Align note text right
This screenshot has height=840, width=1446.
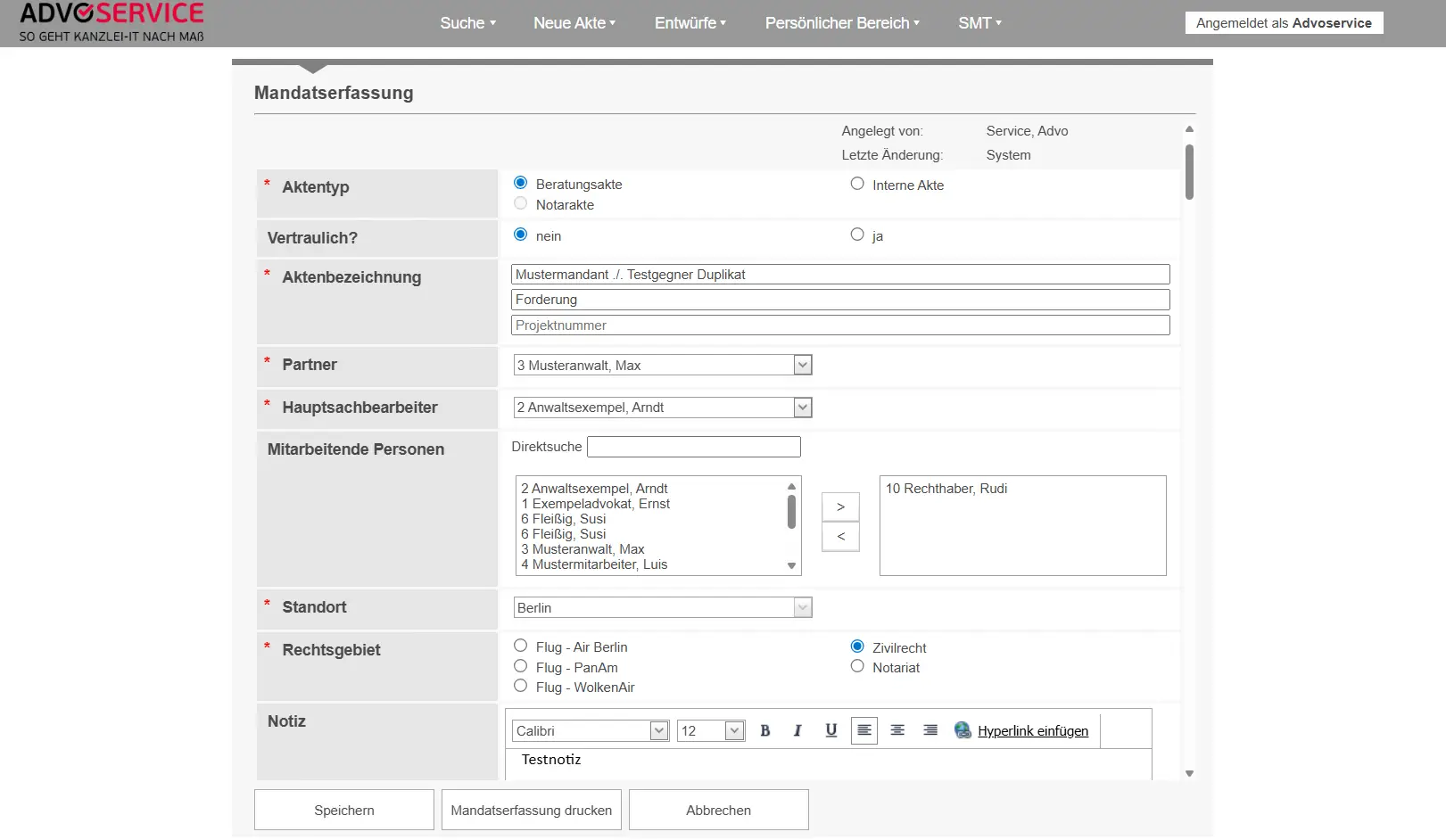point(930,731)
